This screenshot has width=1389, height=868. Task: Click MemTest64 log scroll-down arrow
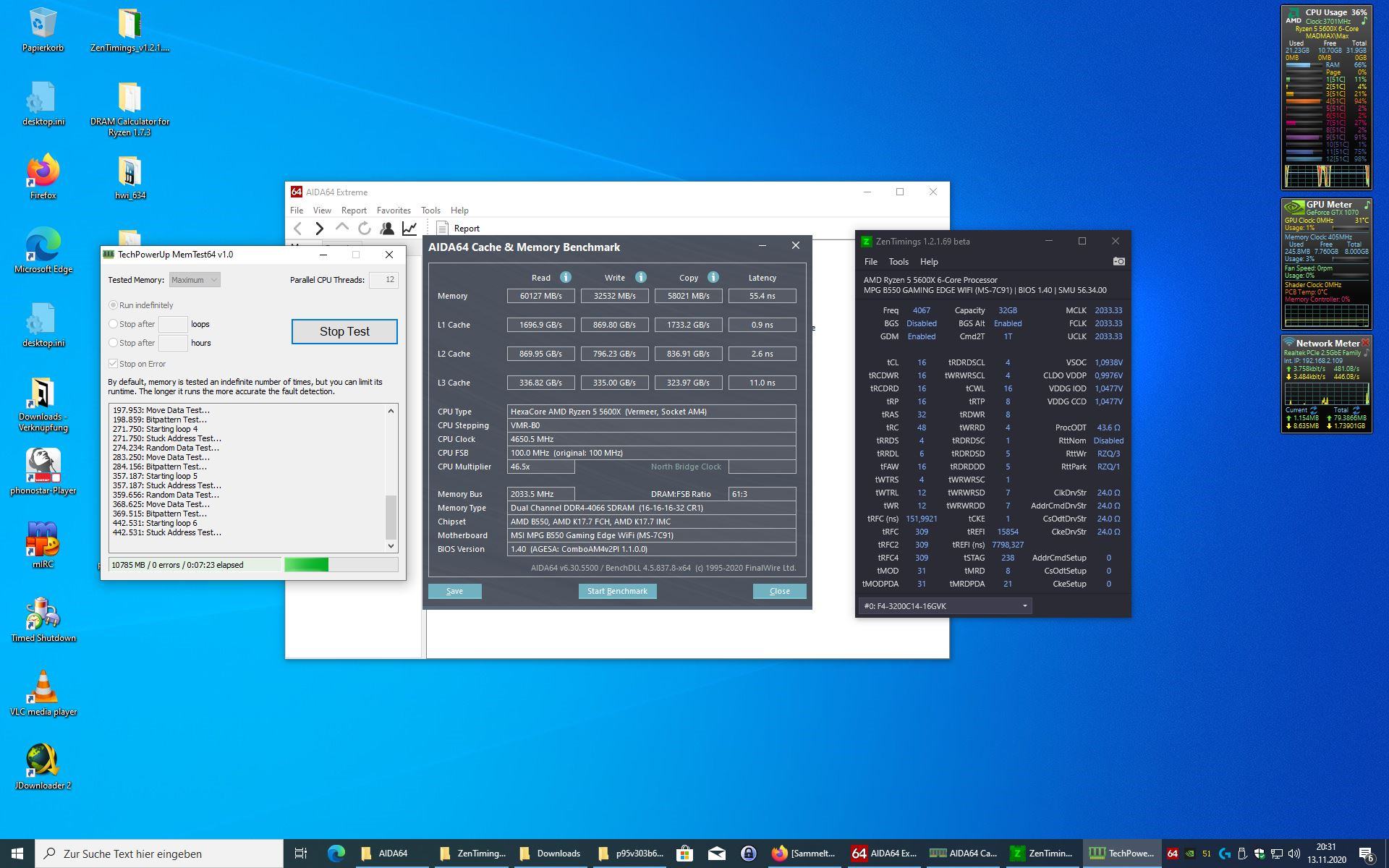tap(391, 546)
